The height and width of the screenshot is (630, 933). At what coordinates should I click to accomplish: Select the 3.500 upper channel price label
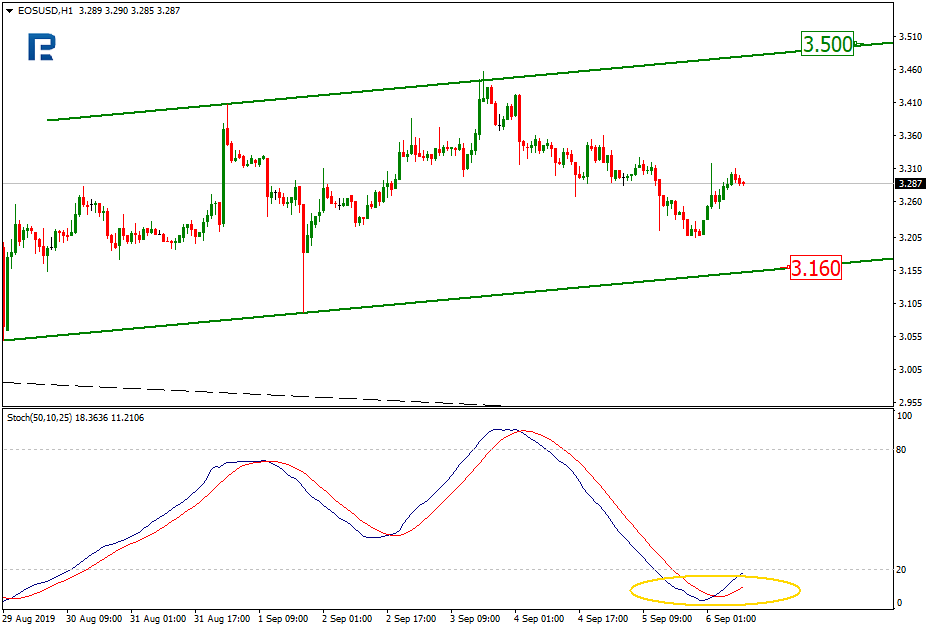(827, 44)
